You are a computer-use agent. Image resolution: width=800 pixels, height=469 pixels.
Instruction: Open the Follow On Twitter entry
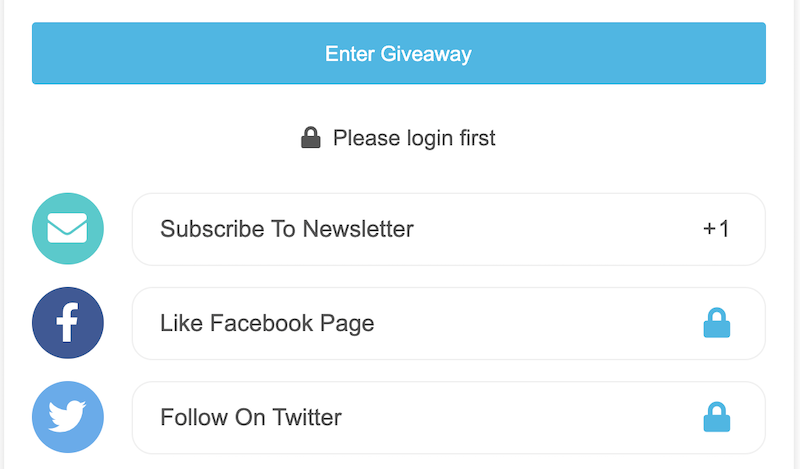(448, 417)
